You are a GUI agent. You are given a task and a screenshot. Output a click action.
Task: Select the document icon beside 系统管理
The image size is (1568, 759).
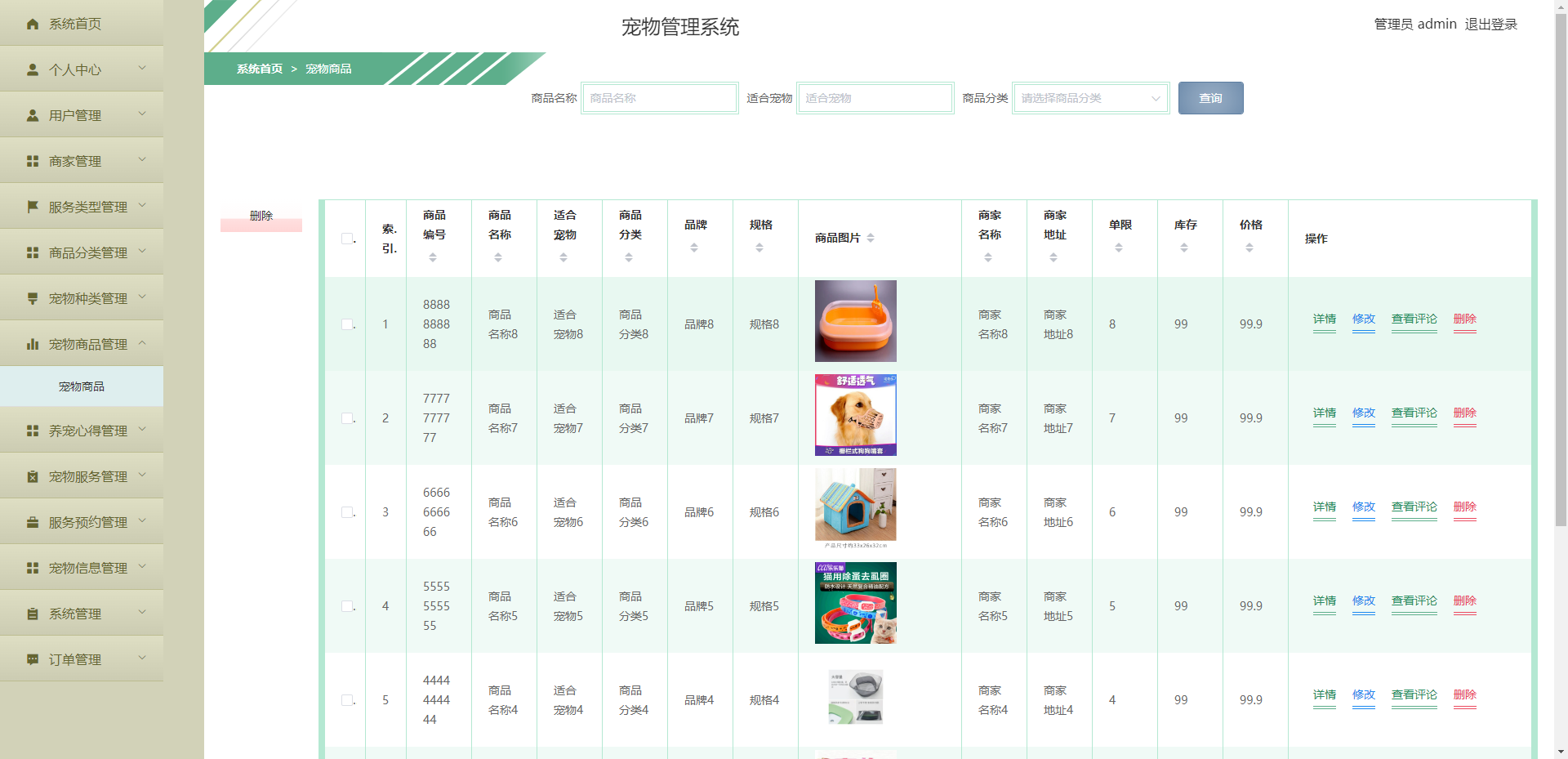tap(33, 613)
